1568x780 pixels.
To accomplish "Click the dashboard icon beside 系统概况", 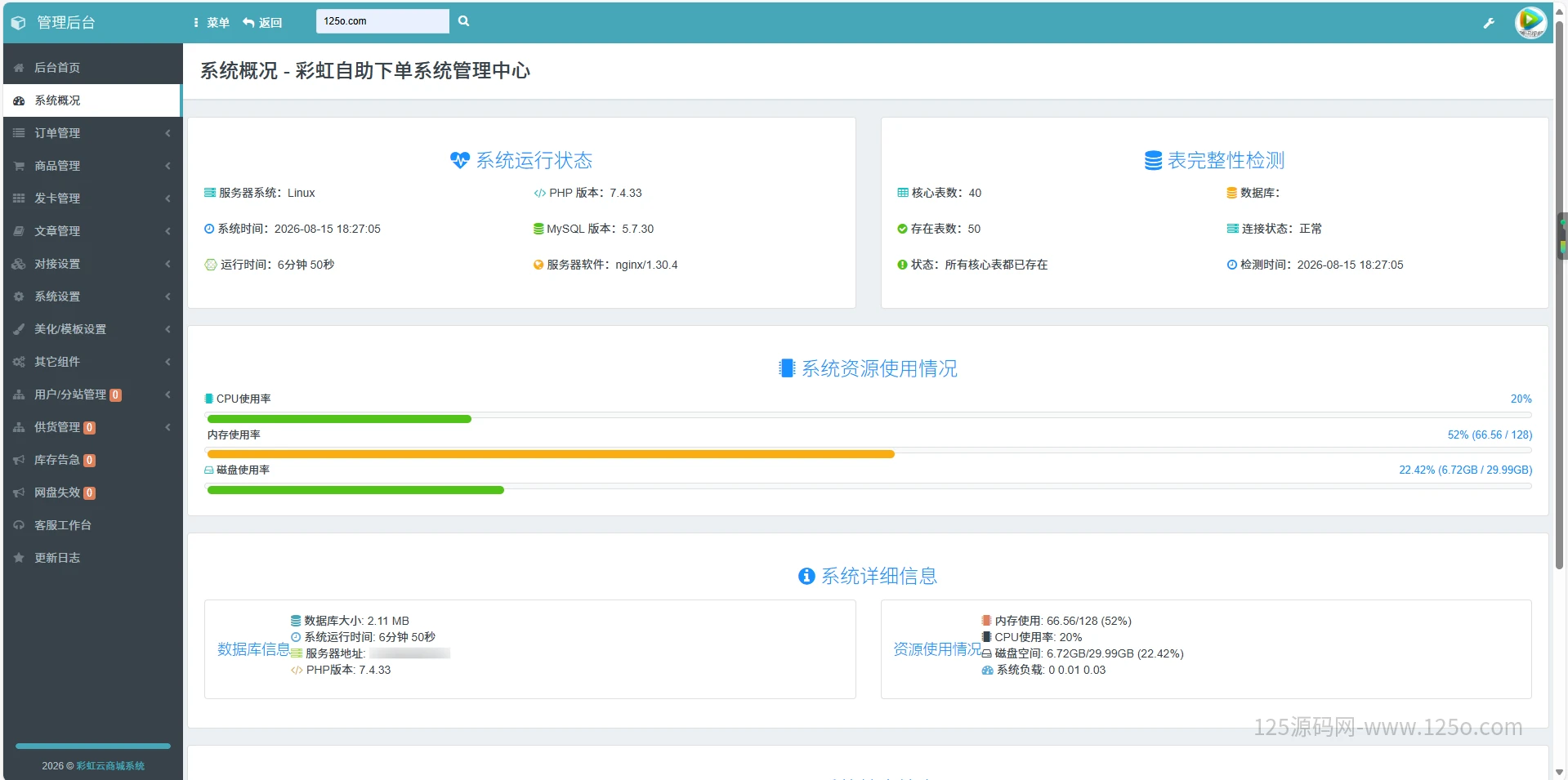I will coord(19,100).
